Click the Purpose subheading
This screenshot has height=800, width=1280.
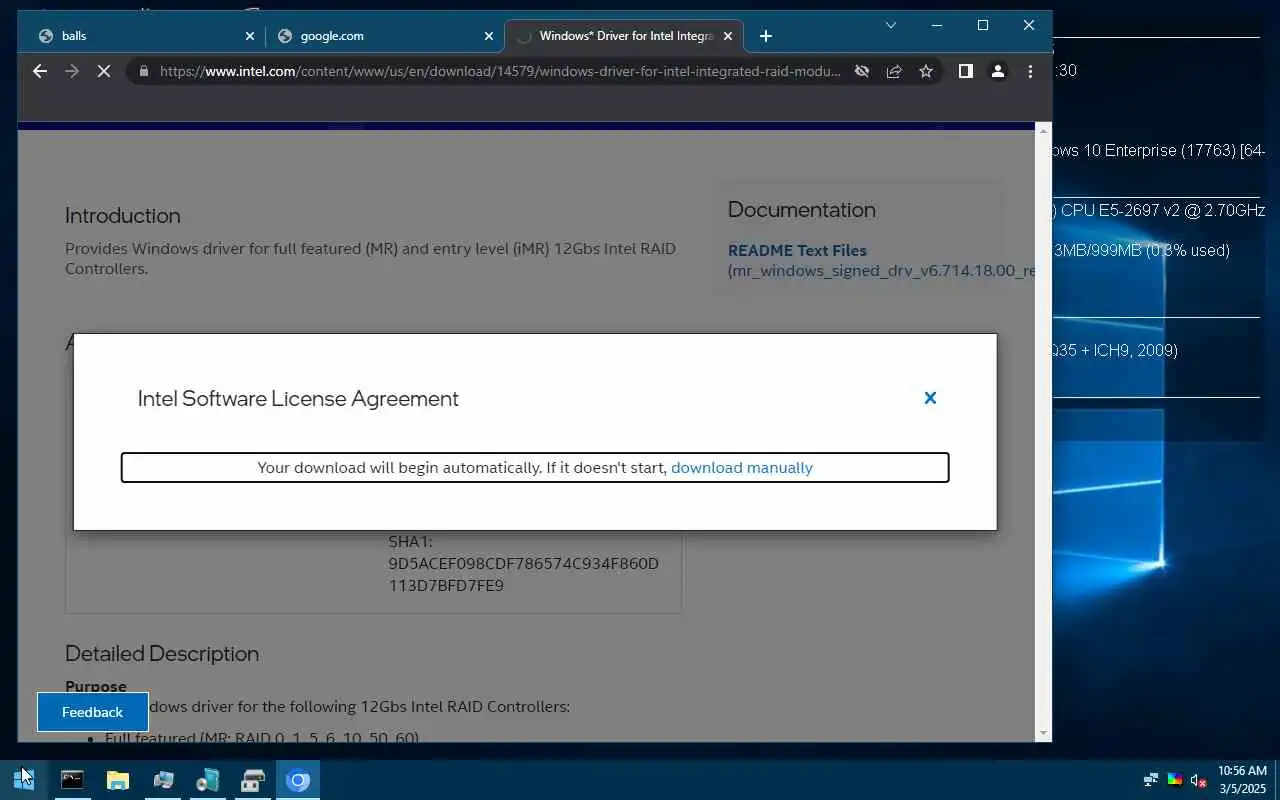tap(96, 686)
